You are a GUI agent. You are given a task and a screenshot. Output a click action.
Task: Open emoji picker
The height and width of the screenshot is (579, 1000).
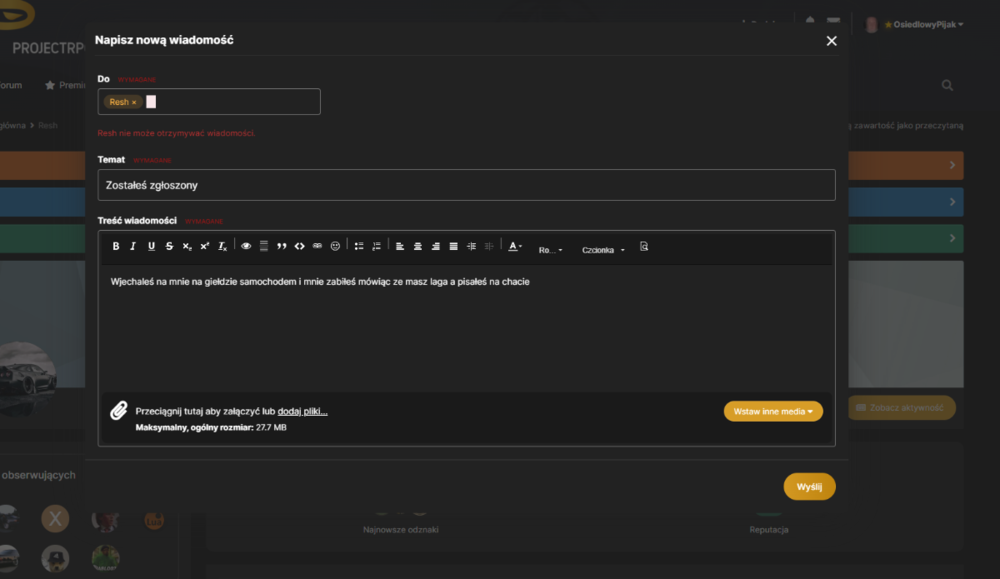(x=335, y=246)
